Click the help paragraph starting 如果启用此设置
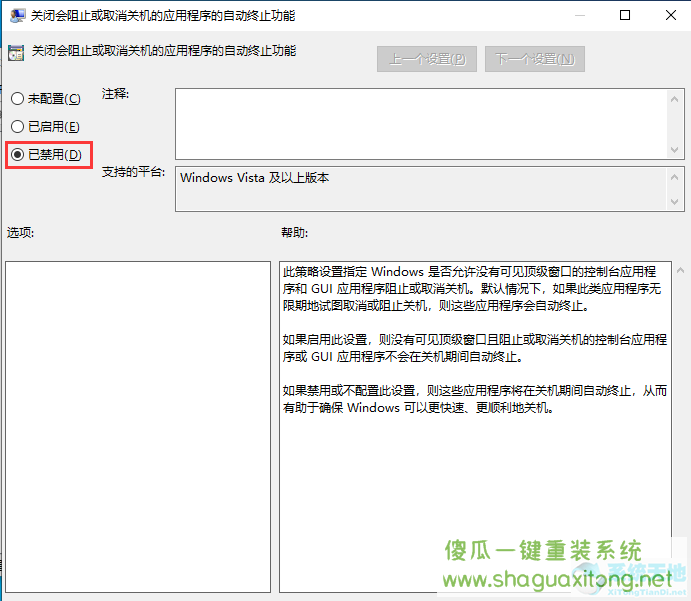This screenshot has height=601, width=691. (x=475, y=348)
